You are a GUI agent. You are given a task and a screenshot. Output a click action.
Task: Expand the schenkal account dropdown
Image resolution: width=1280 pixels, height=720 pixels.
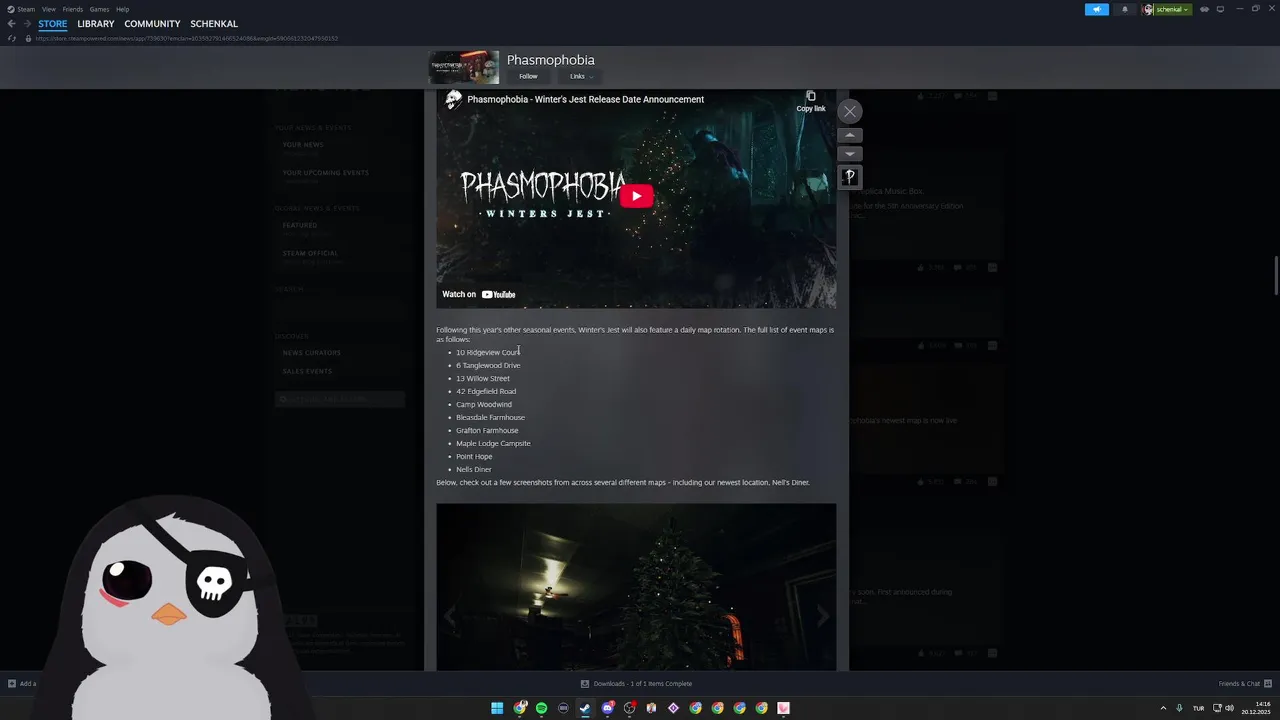click(1167, 9)
